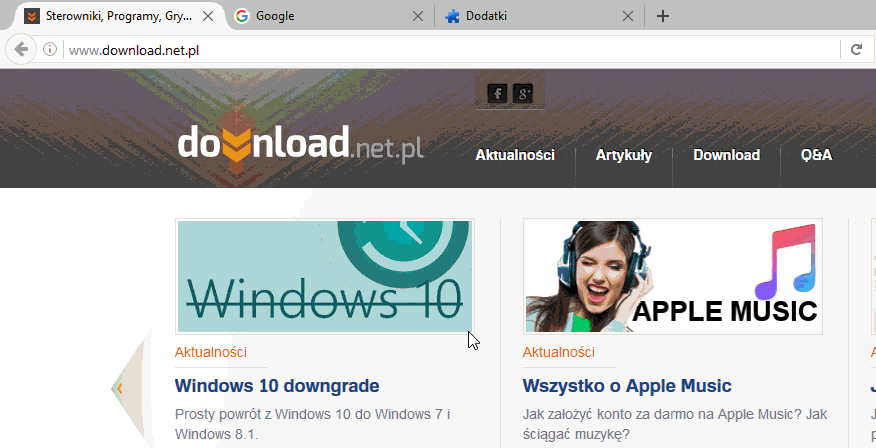Select the Sterowniki, Programy tab
876x448 pixels.
(x=117, y=16)
